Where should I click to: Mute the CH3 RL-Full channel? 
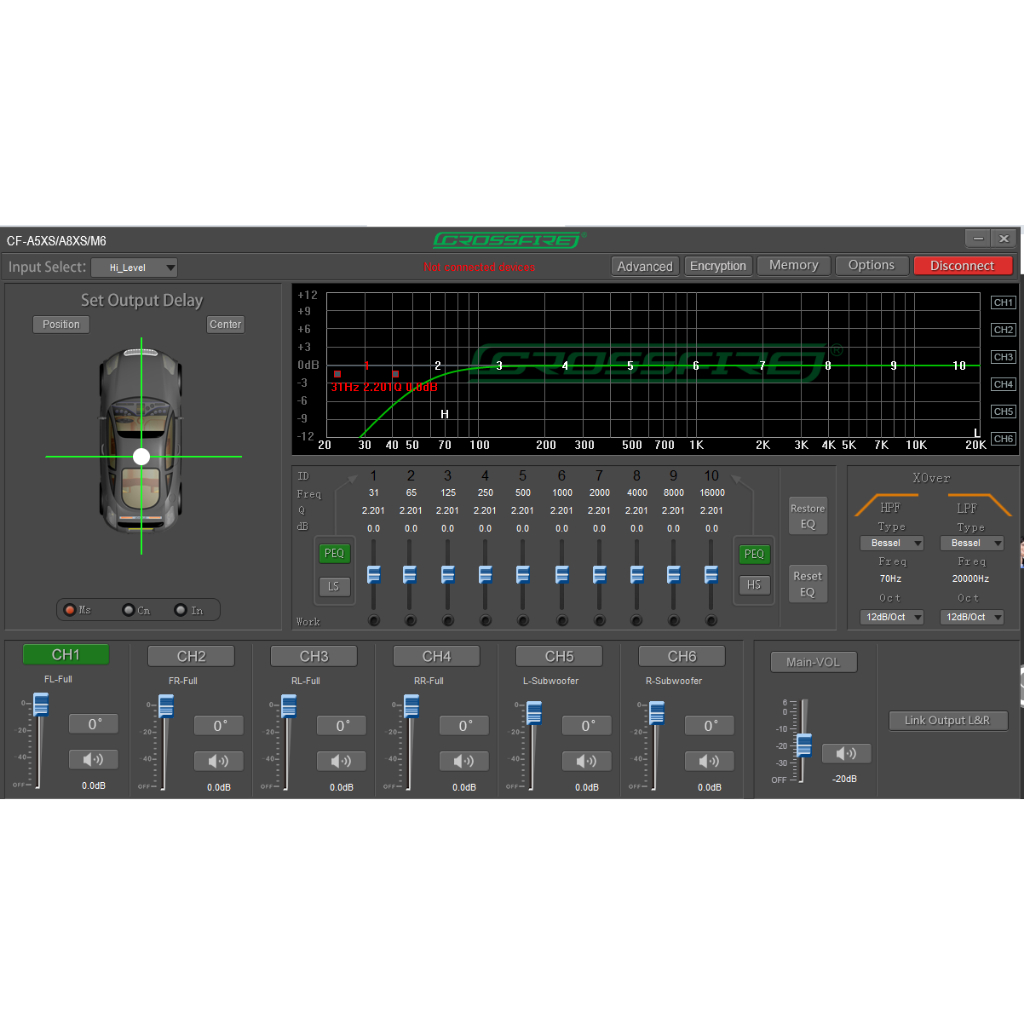click(341, 762)
